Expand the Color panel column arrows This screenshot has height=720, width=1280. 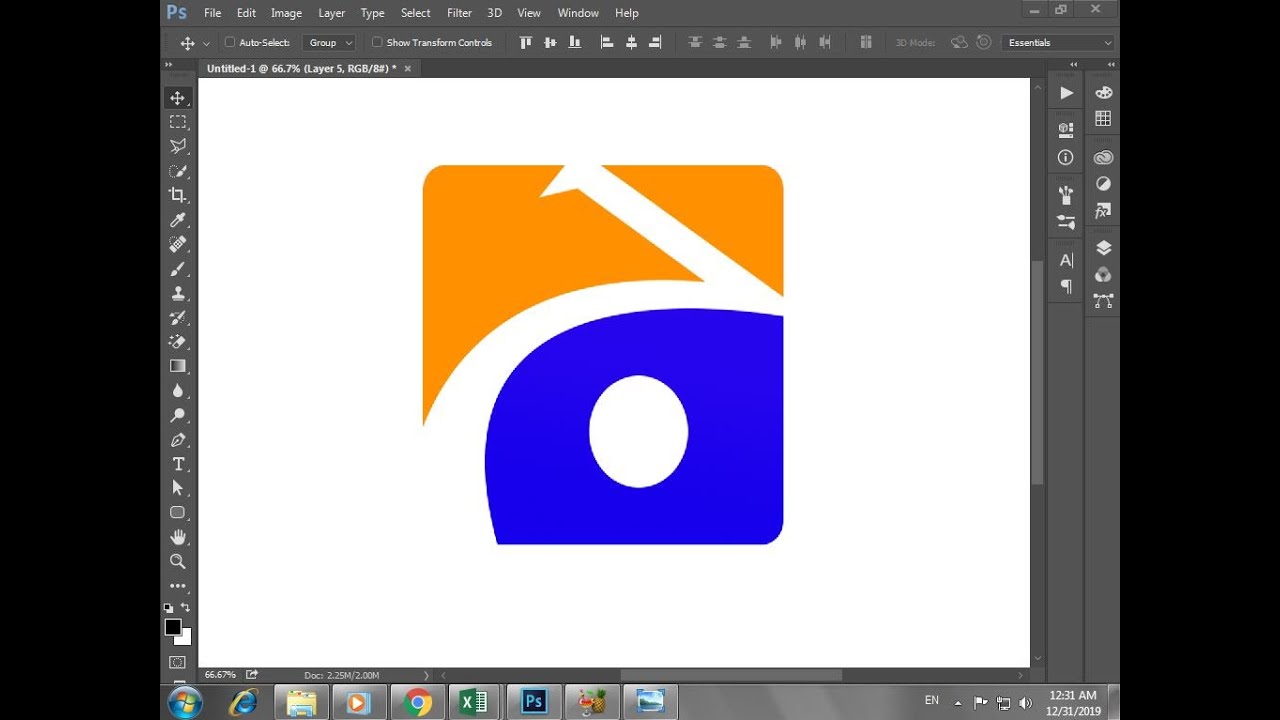click(x=1111, y=64)
